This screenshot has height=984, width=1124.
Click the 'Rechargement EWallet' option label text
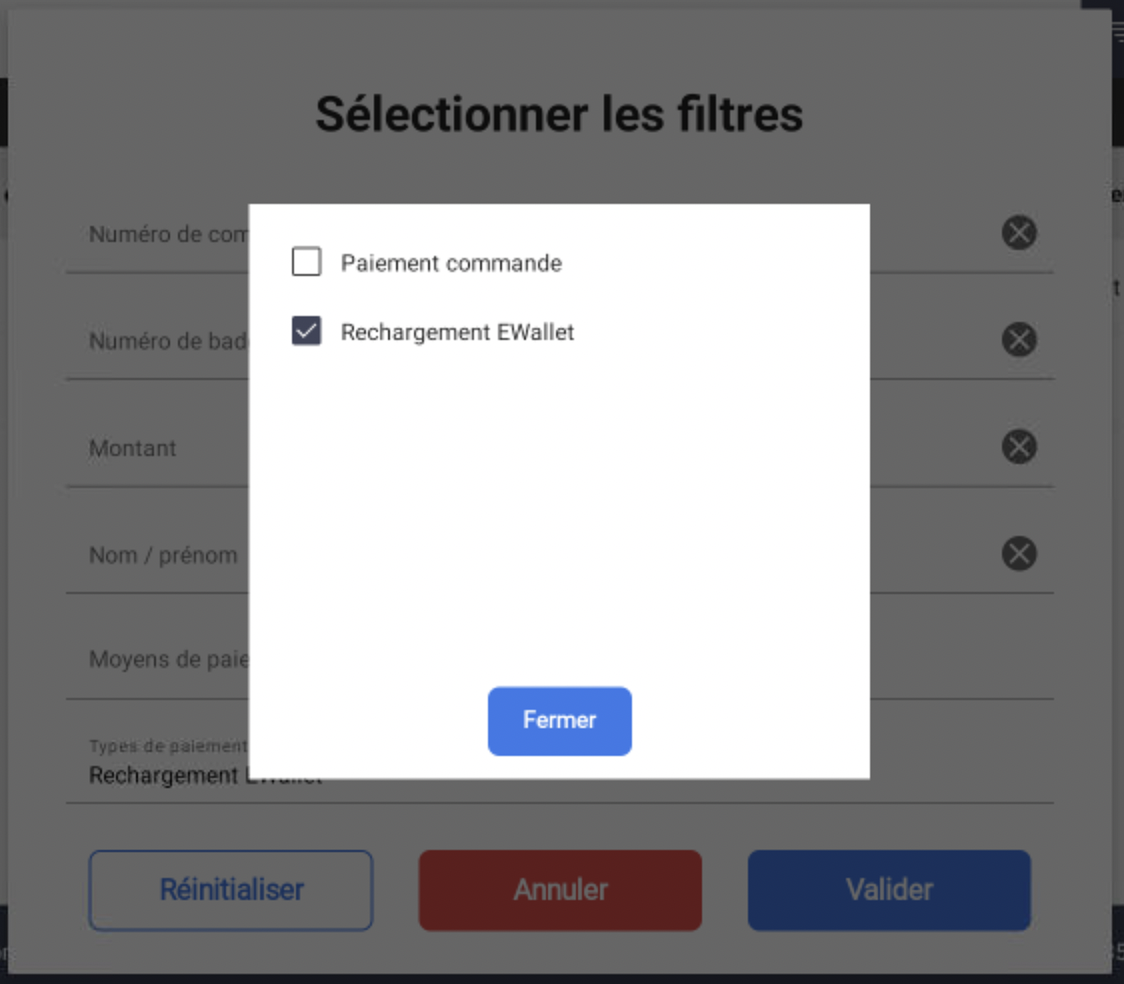457,333
